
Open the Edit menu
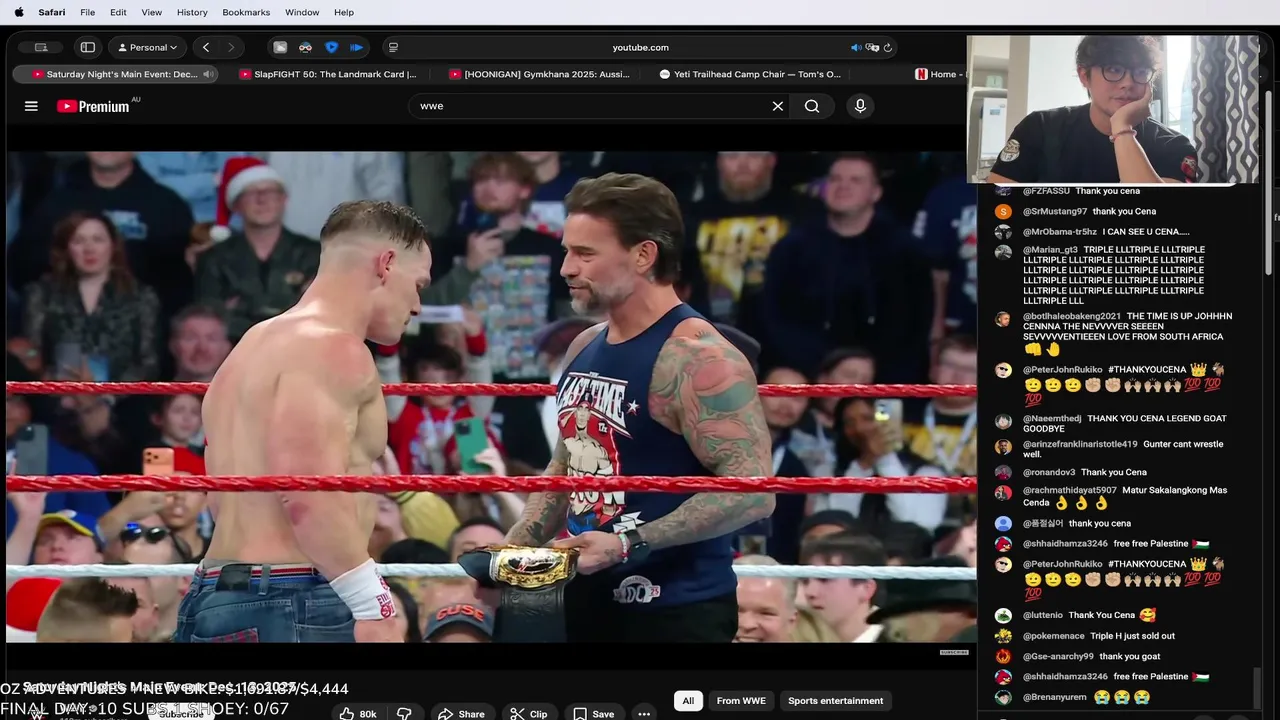(118, 12)
